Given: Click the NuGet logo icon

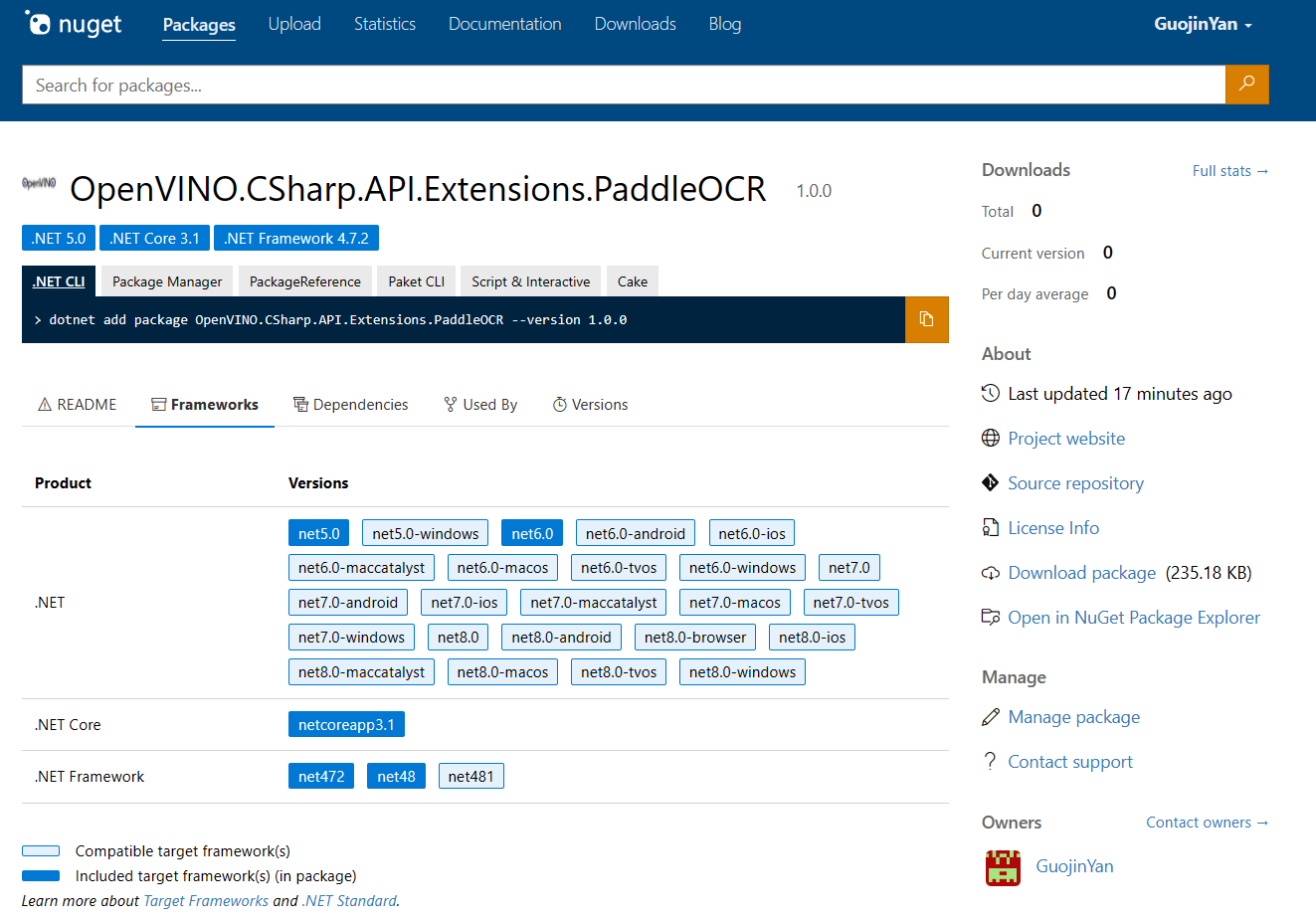Looking at the screenshot, I should 38,23.
